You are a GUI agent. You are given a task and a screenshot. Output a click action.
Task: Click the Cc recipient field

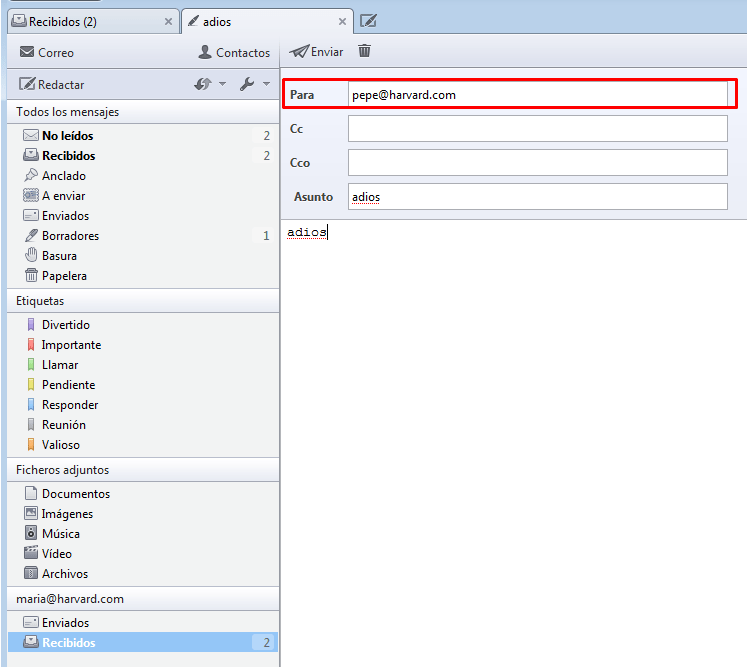537,129
